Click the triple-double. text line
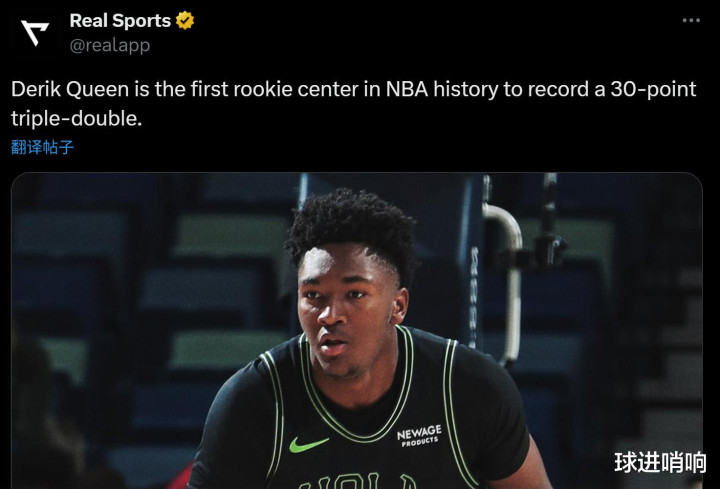This screenshot has width=720, height=489. tap(77, 118)
